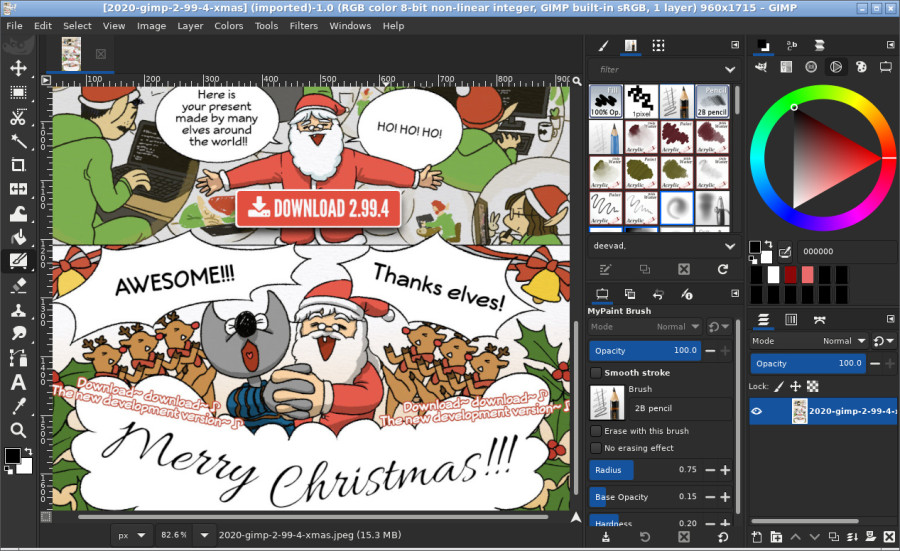Image resolution: width=900 pixels, height=551 pixels.
Task: Switch to the Channels tab
Action: 791,320
